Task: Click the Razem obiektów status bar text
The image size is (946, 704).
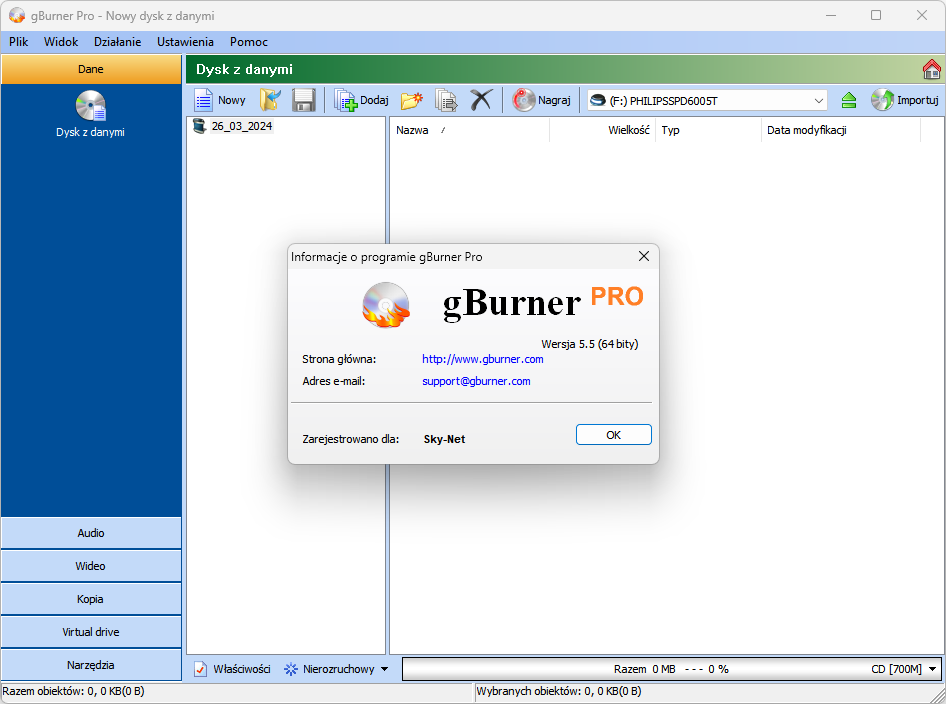Action: tap(73, 691)
